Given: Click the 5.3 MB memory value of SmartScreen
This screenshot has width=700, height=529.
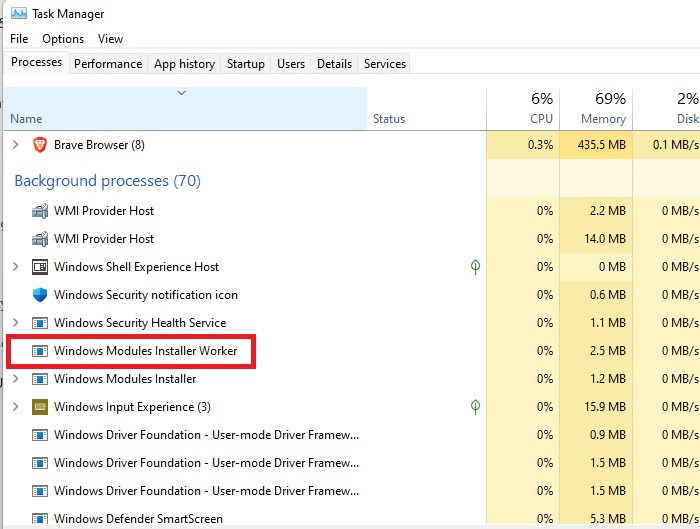Looking at the screenshot, I should pyautogui.click(x=608, y=519).
